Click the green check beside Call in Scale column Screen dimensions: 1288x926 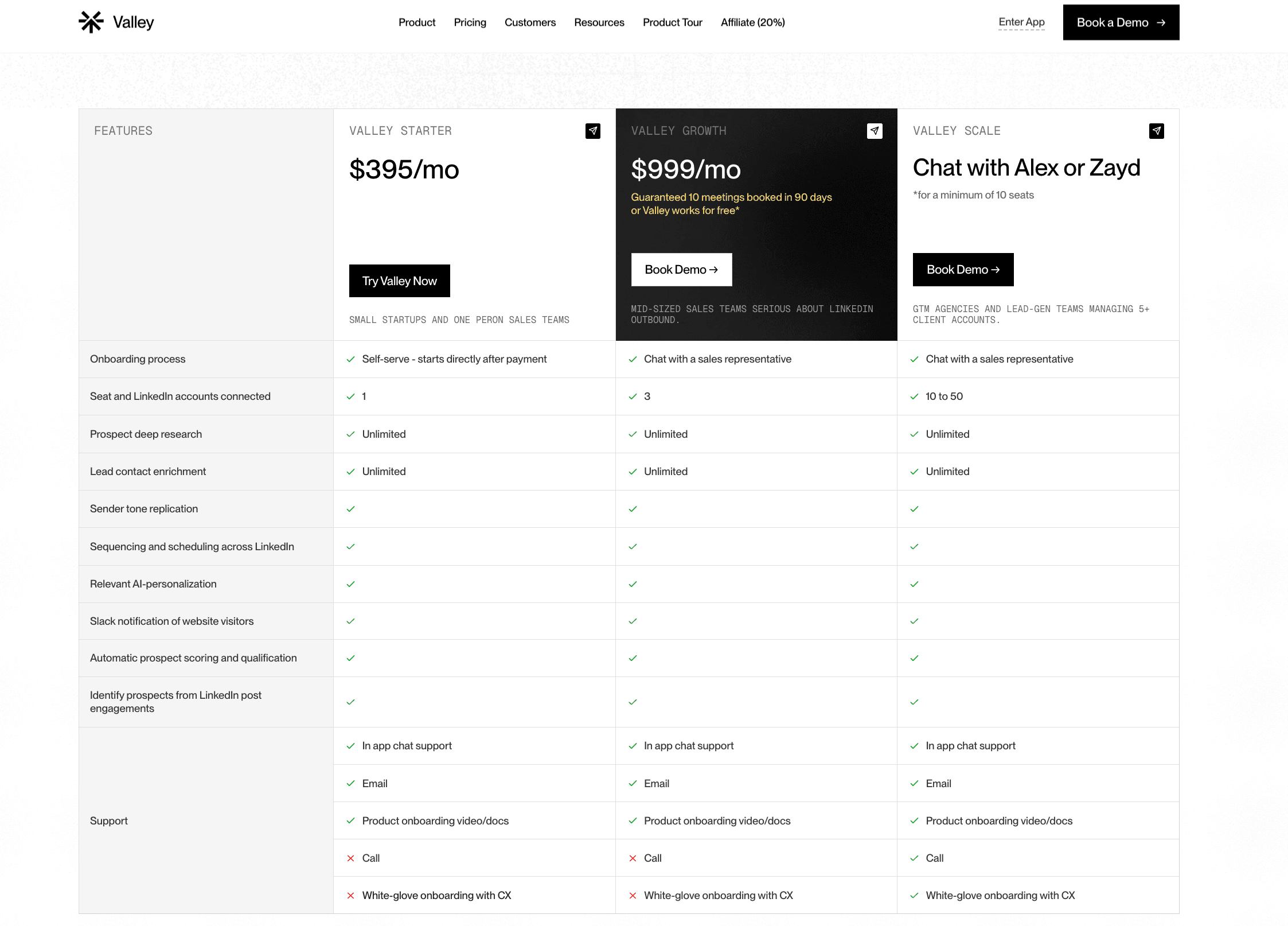915,858
